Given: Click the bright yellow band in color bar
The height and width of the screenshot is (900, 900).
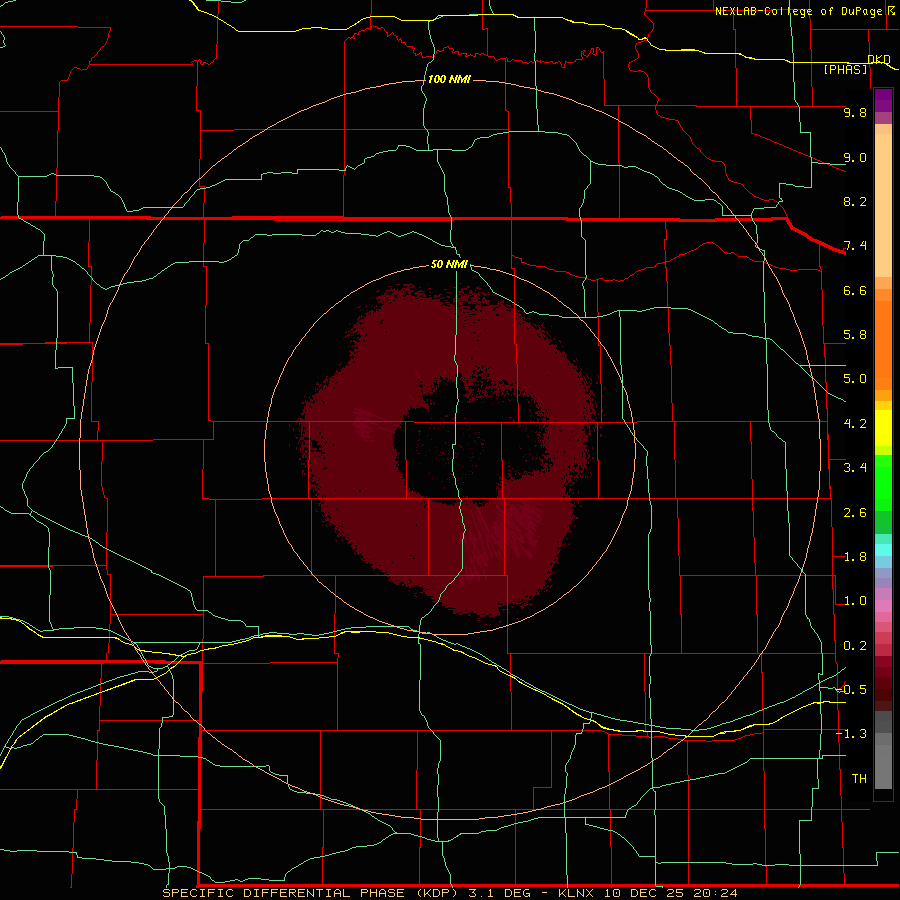Looking at the screenshot, I should [x=883, y=428].
